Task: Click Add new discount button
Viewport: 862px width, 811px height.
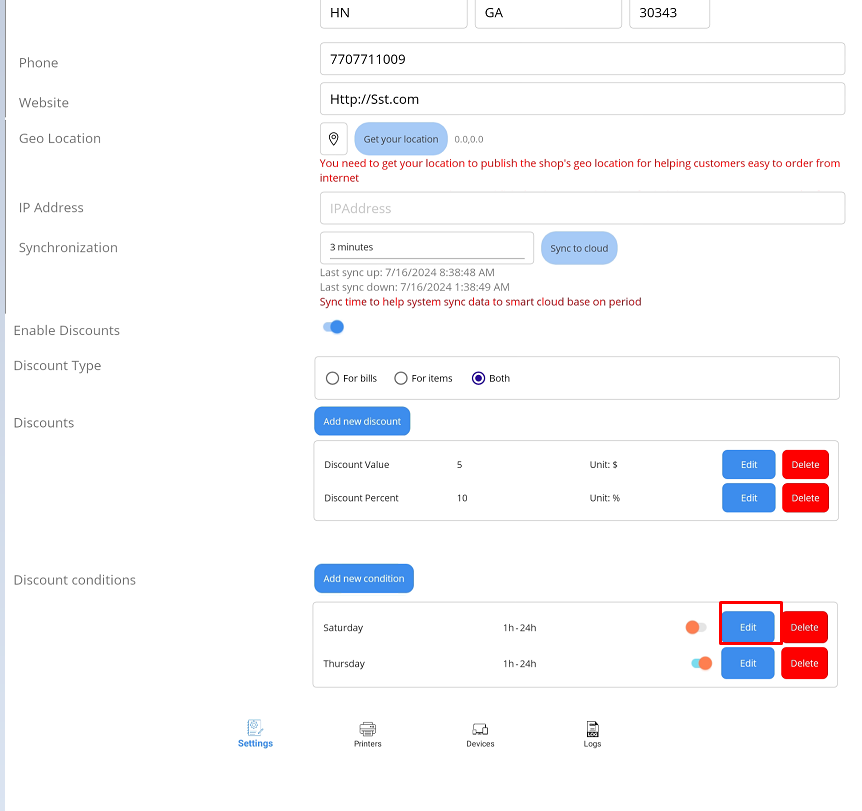Action: 362,421
